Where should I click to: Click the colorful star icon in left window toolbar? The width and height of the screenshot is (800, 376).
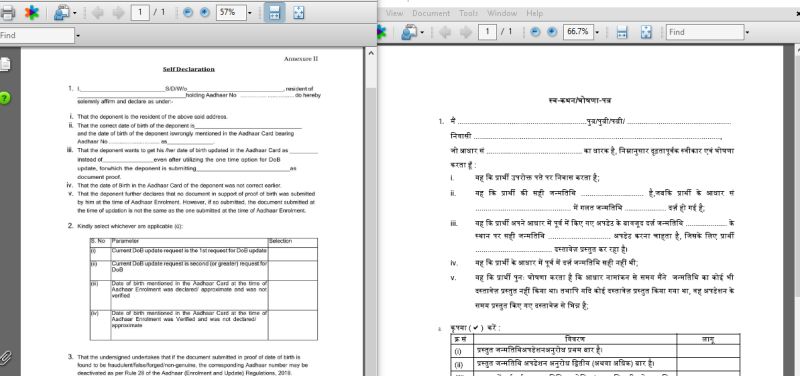point(32,13)
